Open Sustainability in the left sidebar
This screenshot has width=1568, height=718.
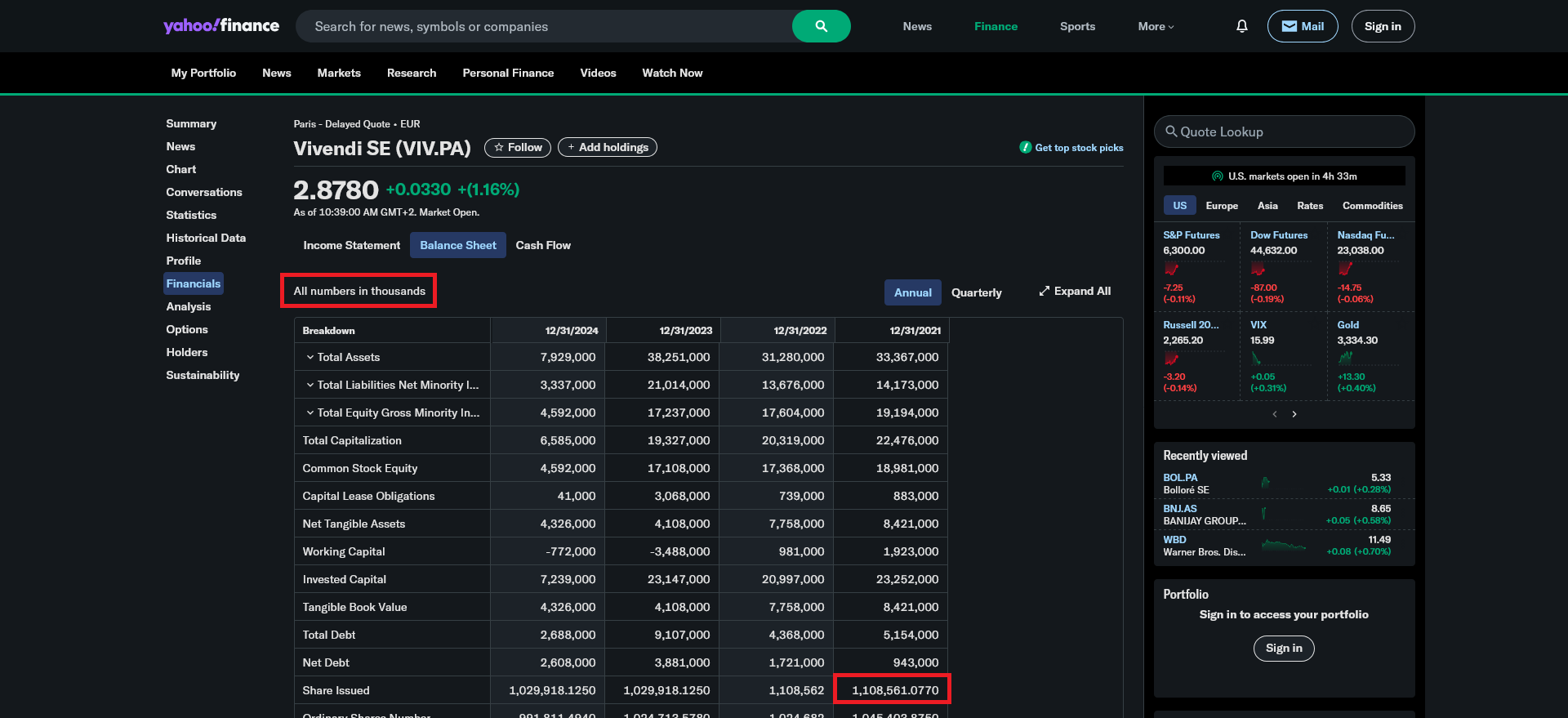pyautogui.click(x=203, y=375)
